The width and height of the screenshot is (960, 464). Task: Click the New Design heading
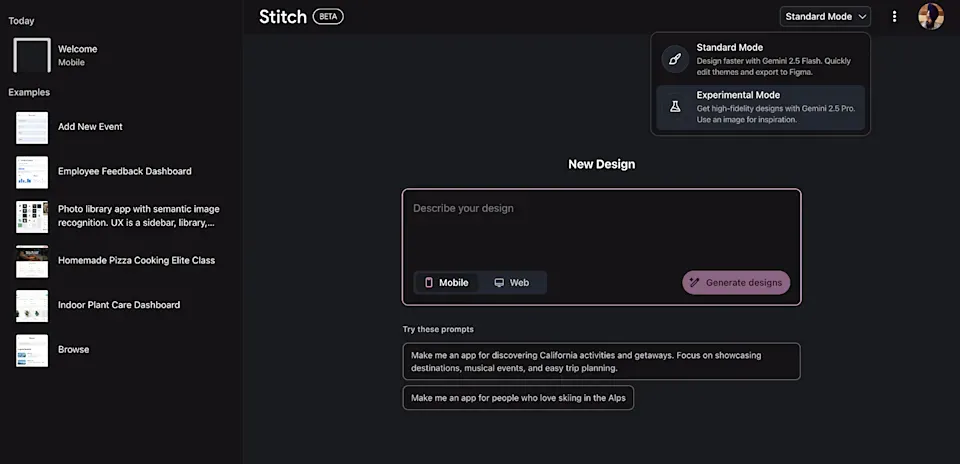coord(601,164)
